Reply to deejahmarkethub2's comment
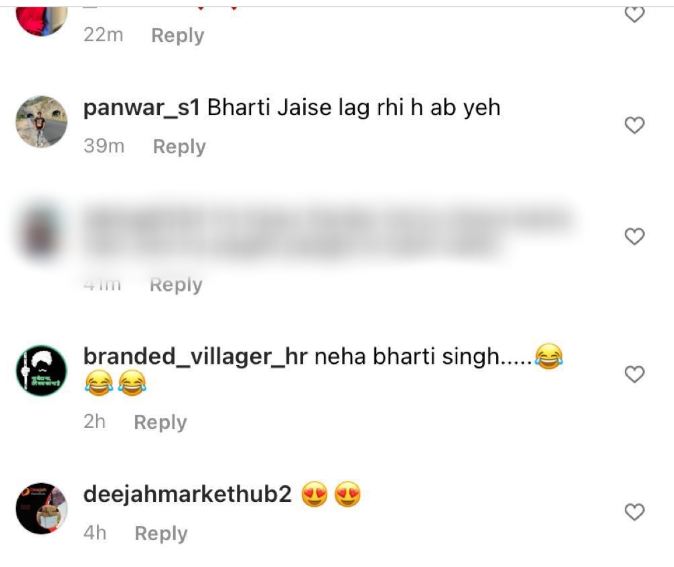Image resolution: width=674 pixels, height=567 pixels. point(161,533)
